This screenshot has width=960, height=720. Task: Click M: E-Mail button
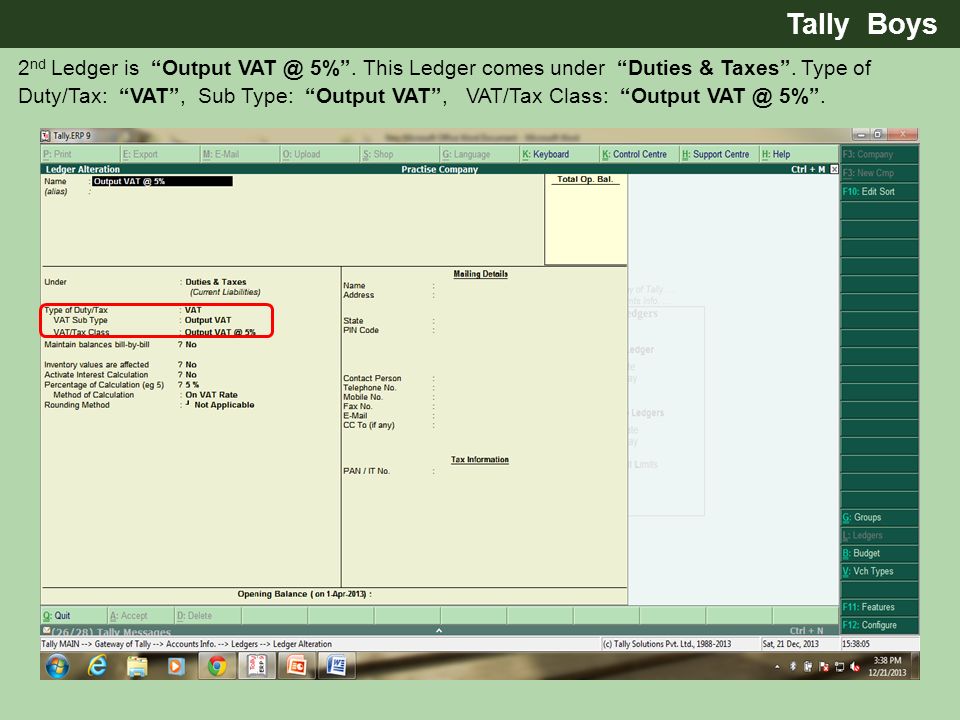coord(240,154)
